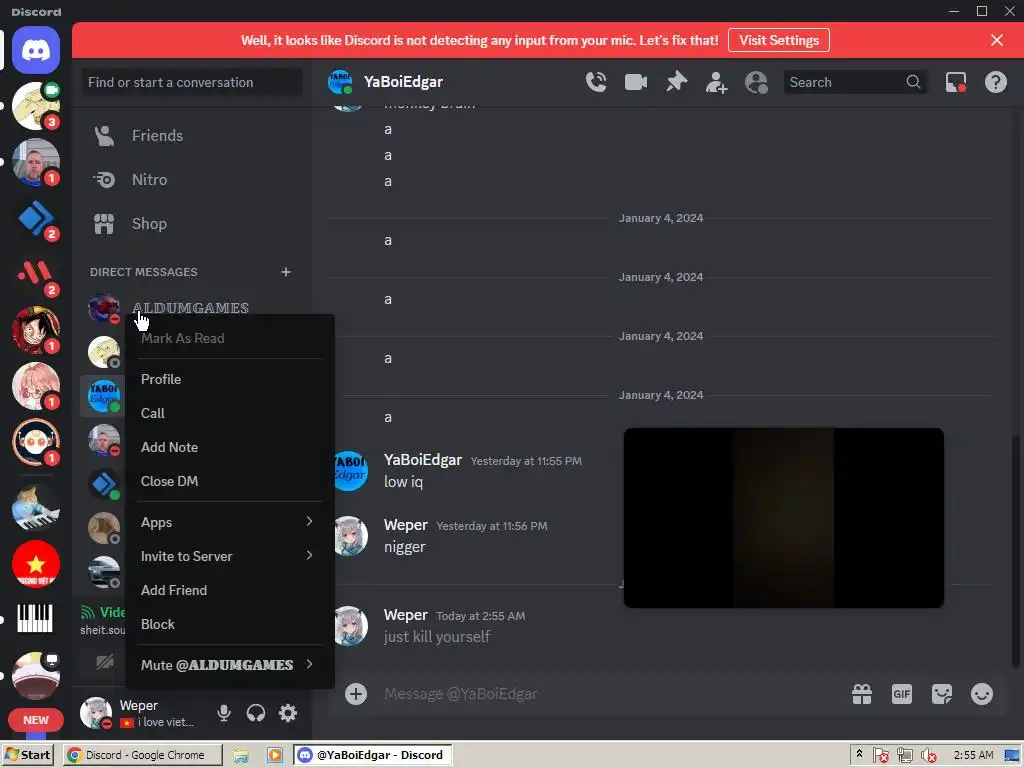Expand Mute @ALDUMGAMES submenu
The image size is (1024, 768).
pyautogui.click(x=230, y=665)
